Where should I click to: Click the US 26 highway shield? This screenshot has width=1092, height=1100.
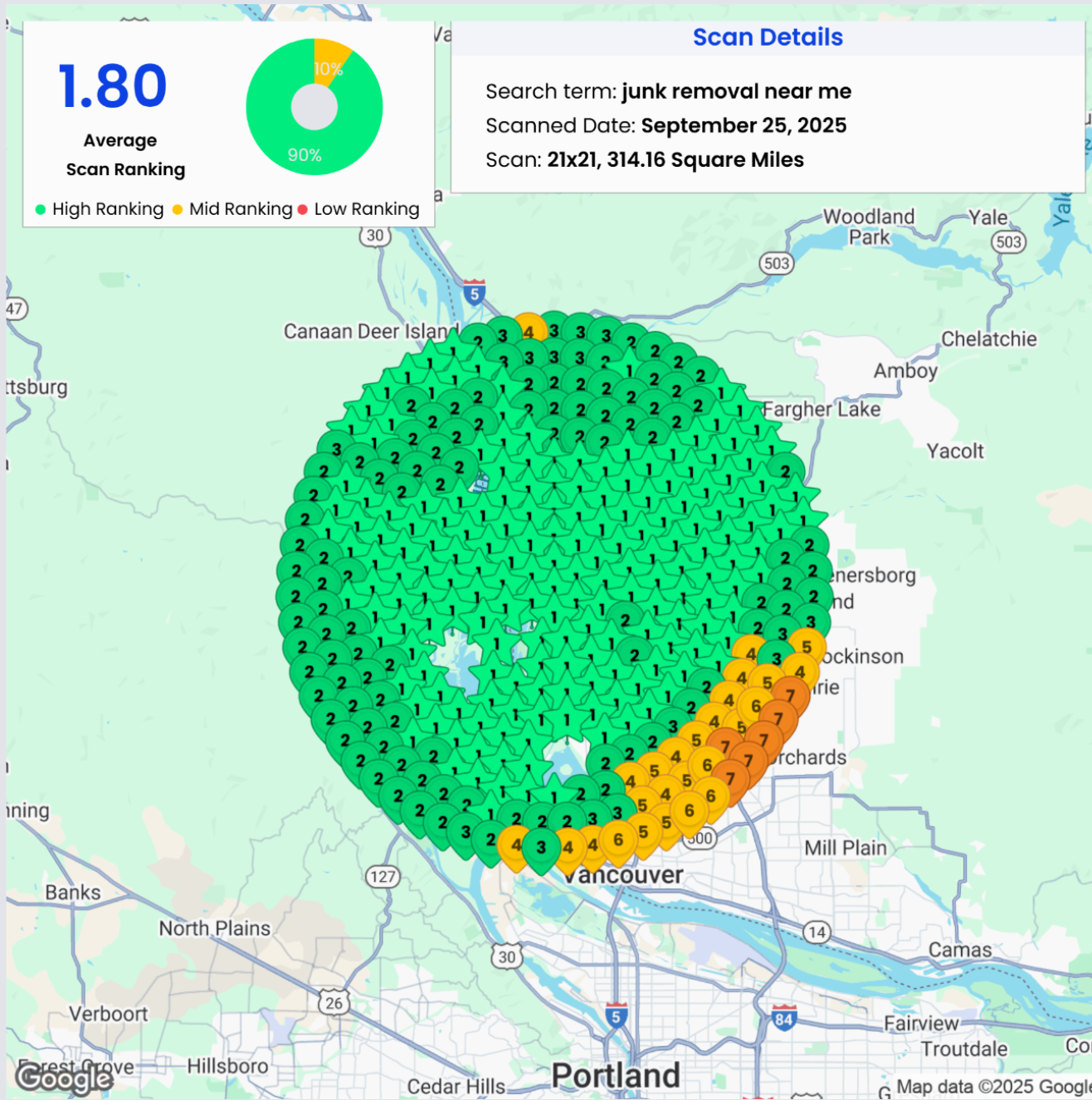pyautogui.click(x=334, y=1003)
